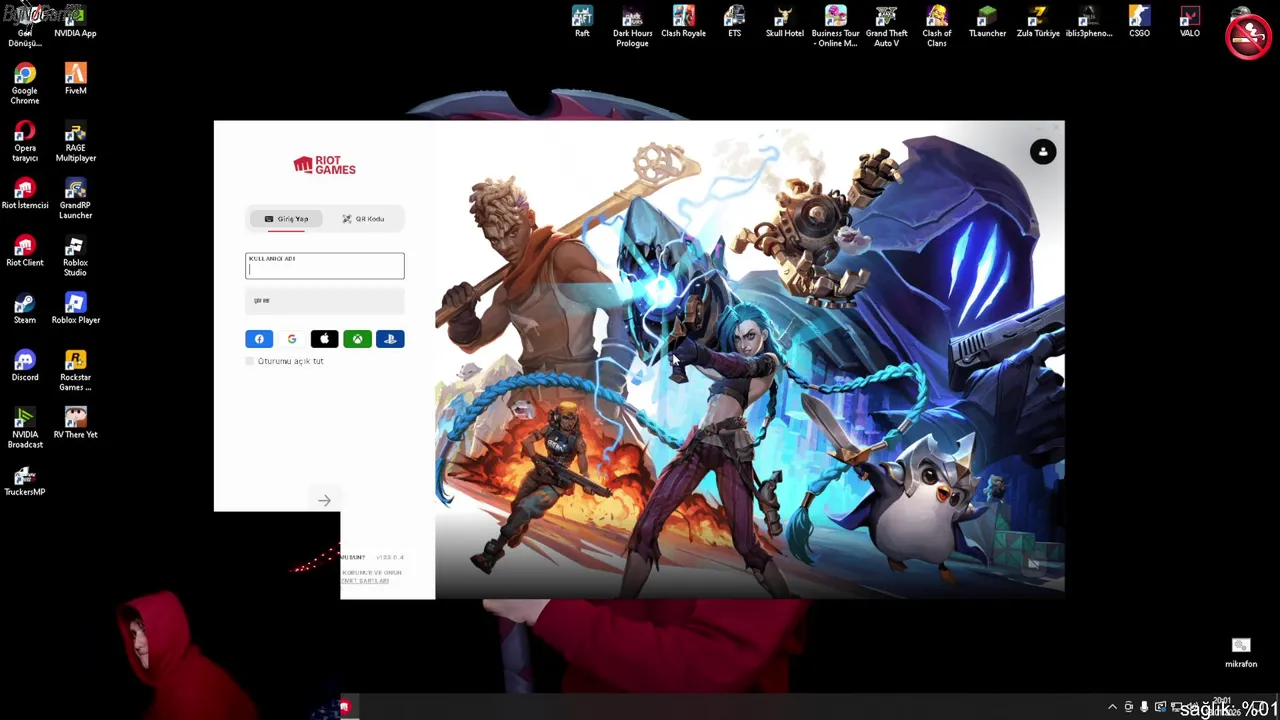
Task: Open Grand Theft Auto V shortcut
Action: (886, 27)
